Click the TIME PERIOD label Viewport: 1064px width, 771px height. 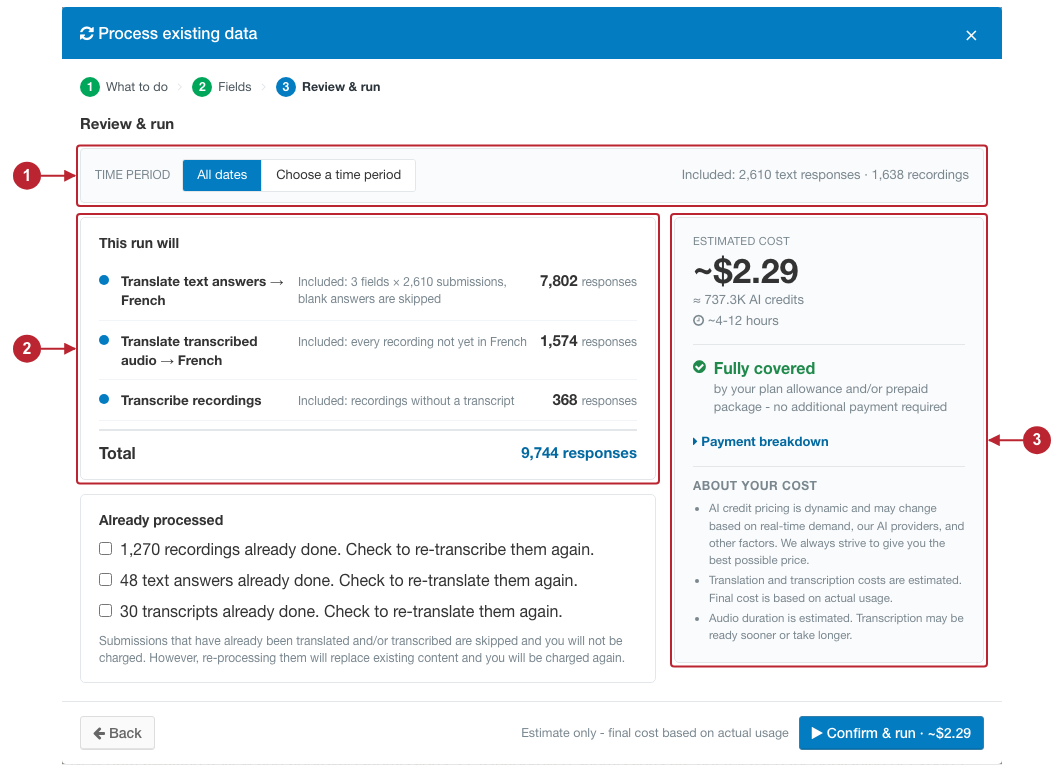[x=132, y=174]
